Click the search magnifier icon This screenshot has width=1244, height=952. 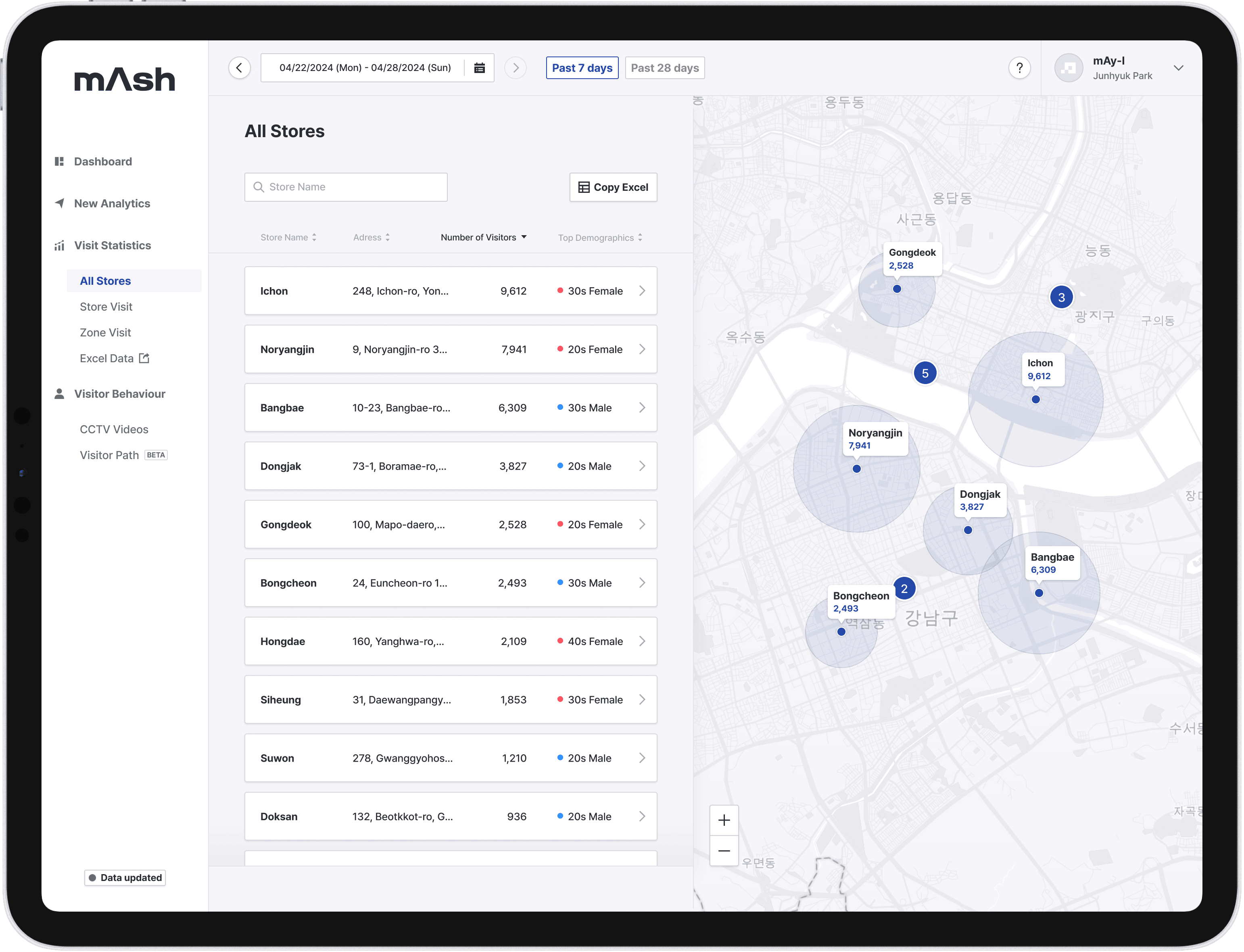tap(258, 187)
